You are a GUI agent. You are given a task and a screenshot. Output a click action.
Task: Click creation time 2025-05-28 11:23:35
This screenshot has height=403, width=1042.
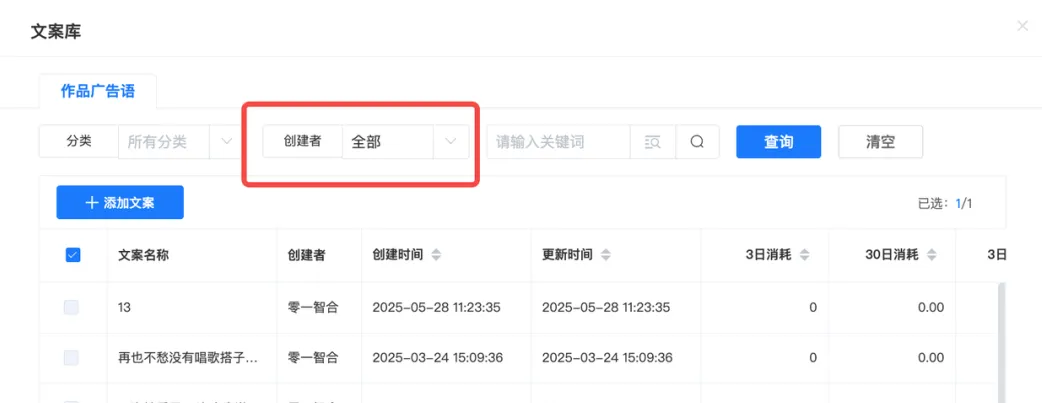(436, 307)
